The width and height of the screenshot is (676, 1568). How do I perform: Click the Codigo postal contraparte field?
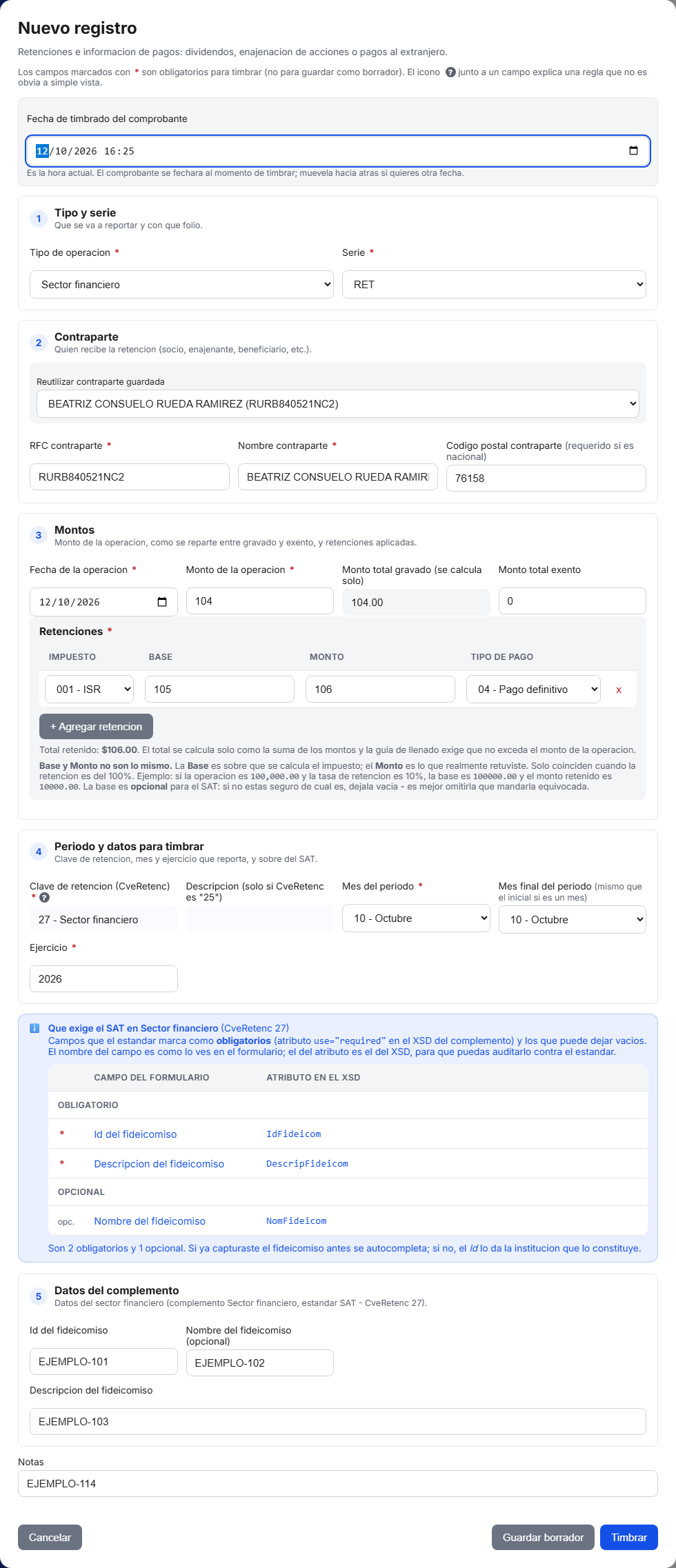click(546, 479)
